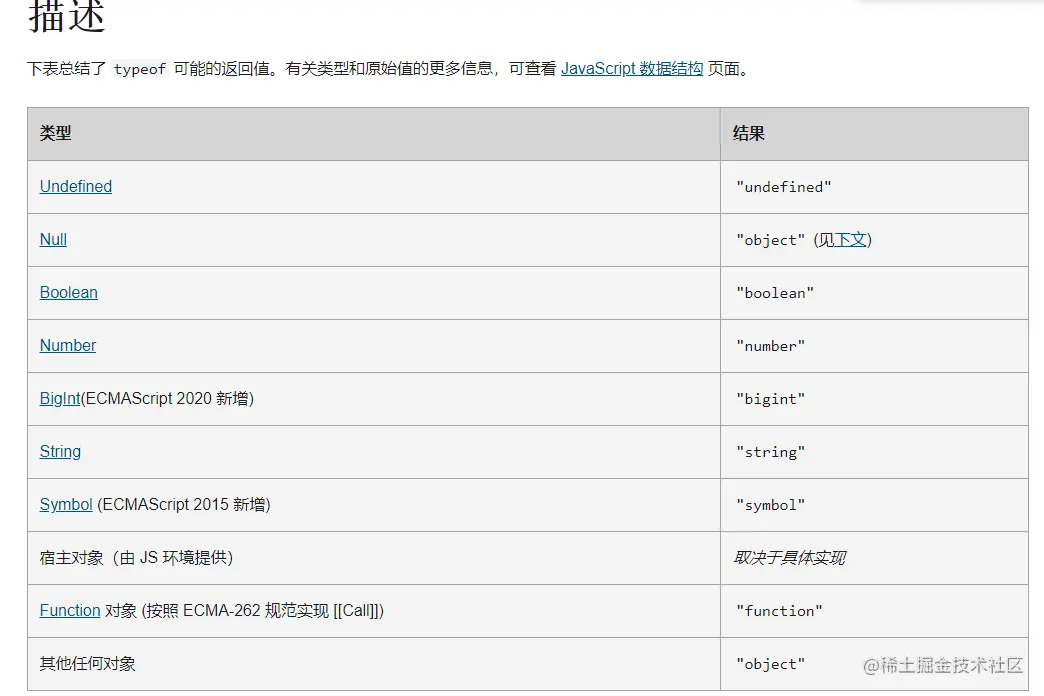Open the Symbol type link

(x=66, y=504)
